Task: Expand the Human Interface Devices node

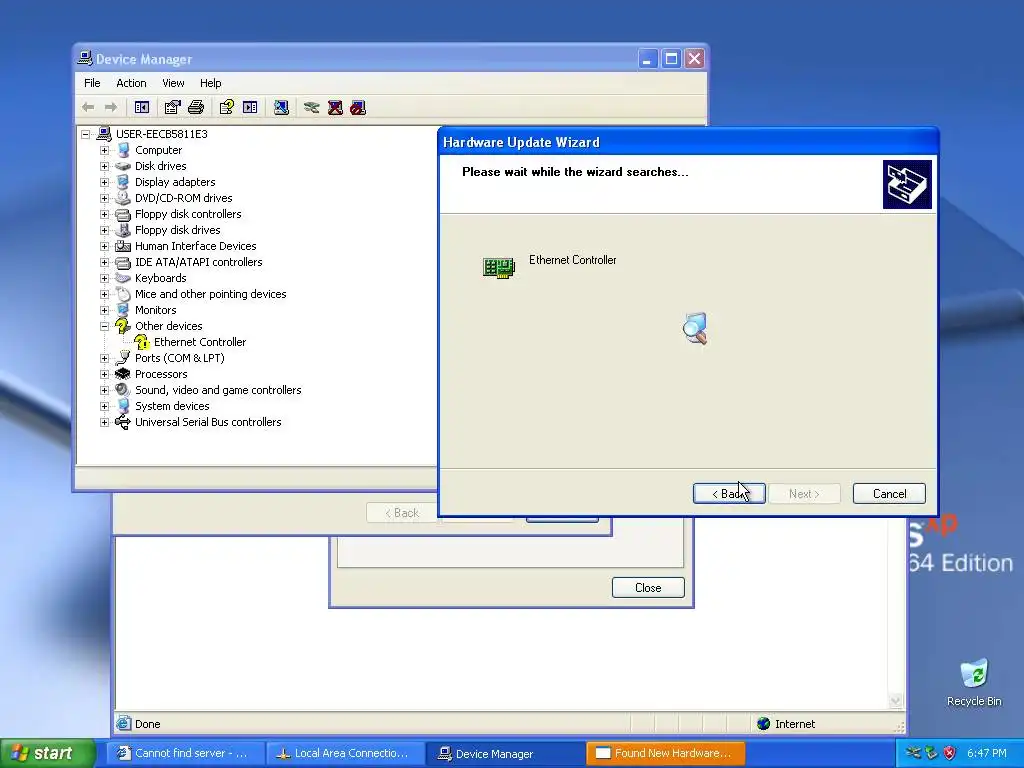Action: click(104, 246)
